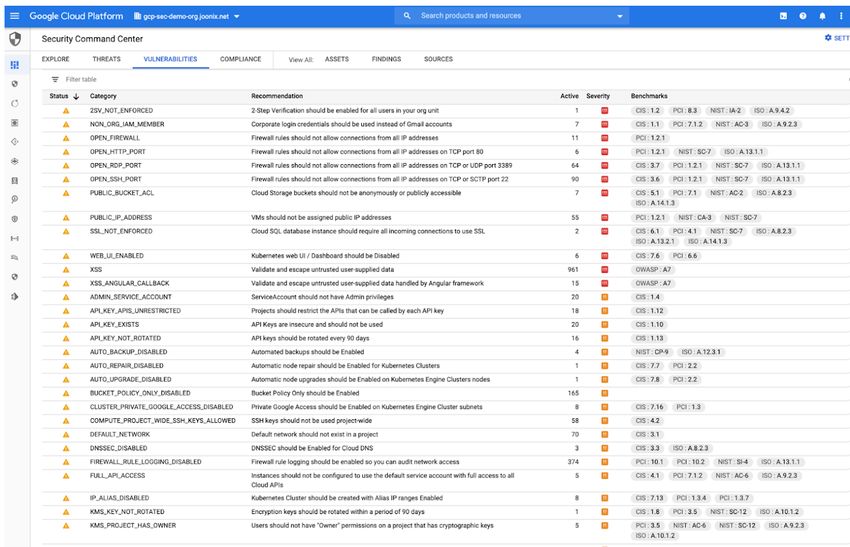The height and width of the screenshot is (547, 850).
Task: Click the Filter table input field
Action: click(81, 79)
